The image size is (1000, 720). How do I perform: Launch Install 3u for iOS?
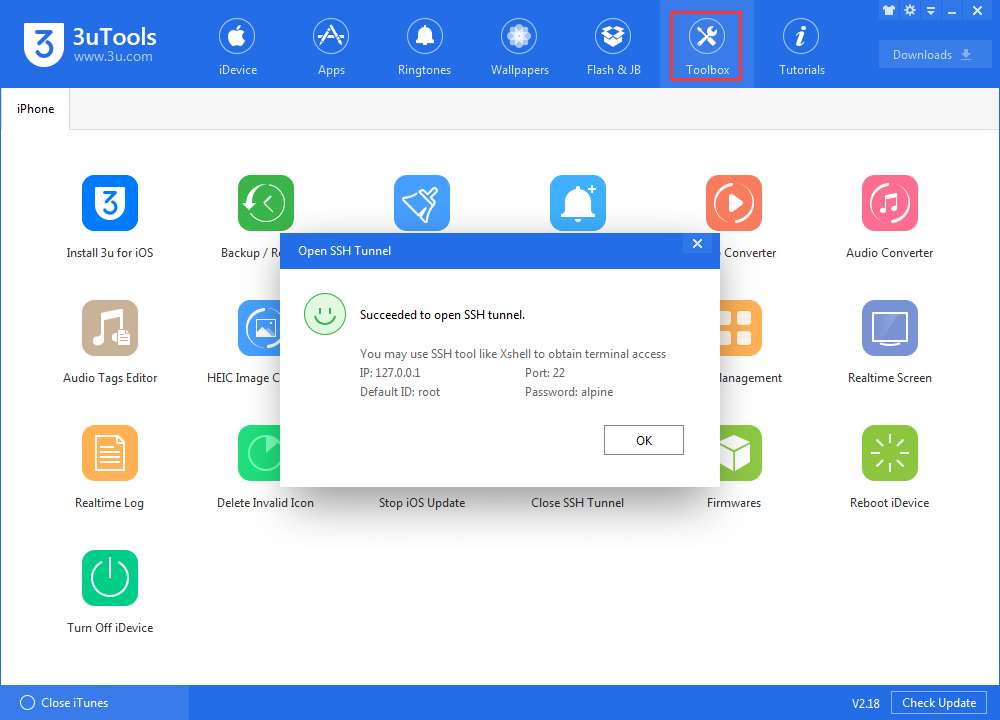(x=110, y=217)
